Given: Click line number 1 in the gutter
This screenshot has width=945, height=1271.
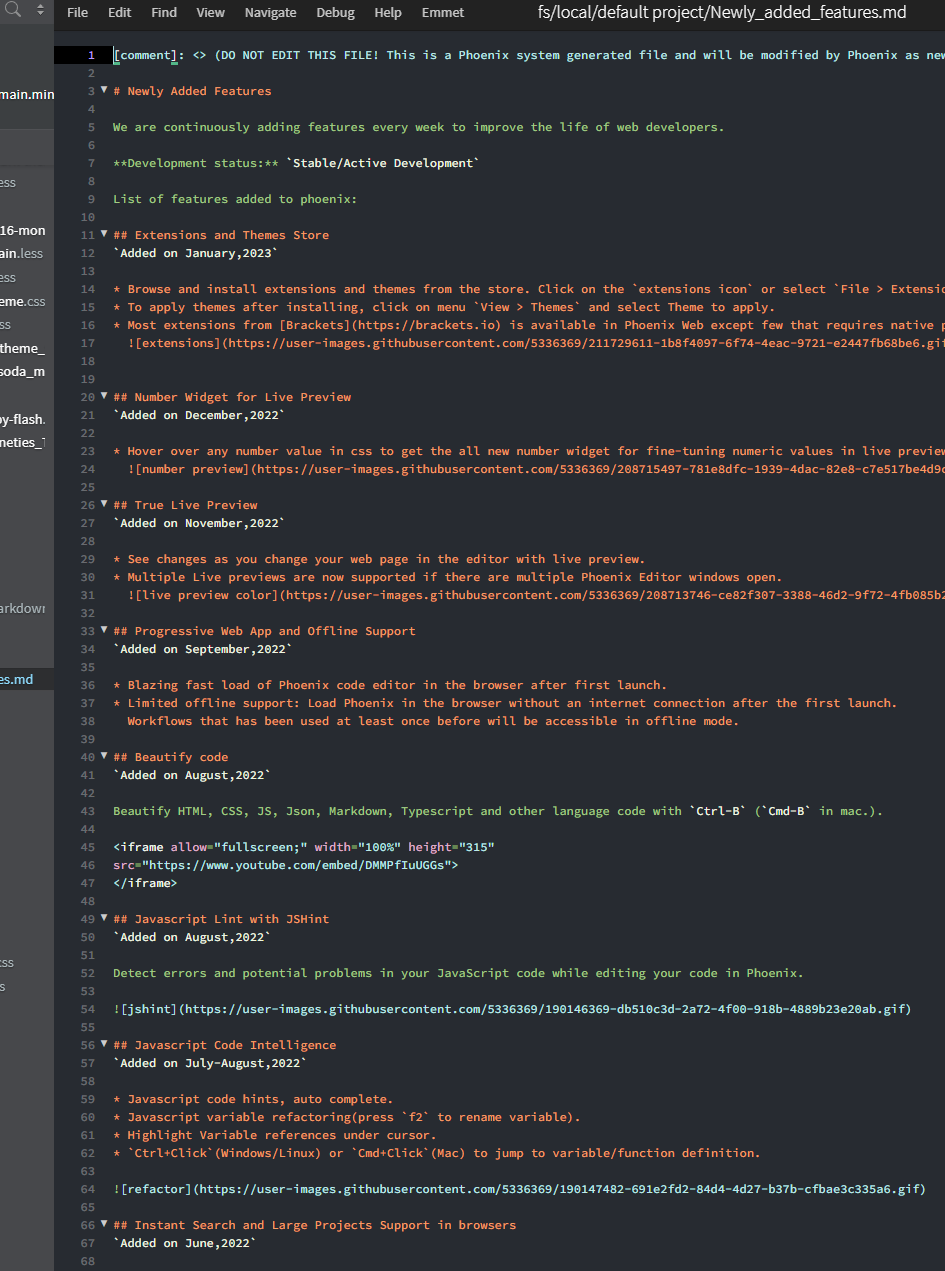Looking at the screenshot, I should (91, 54).
